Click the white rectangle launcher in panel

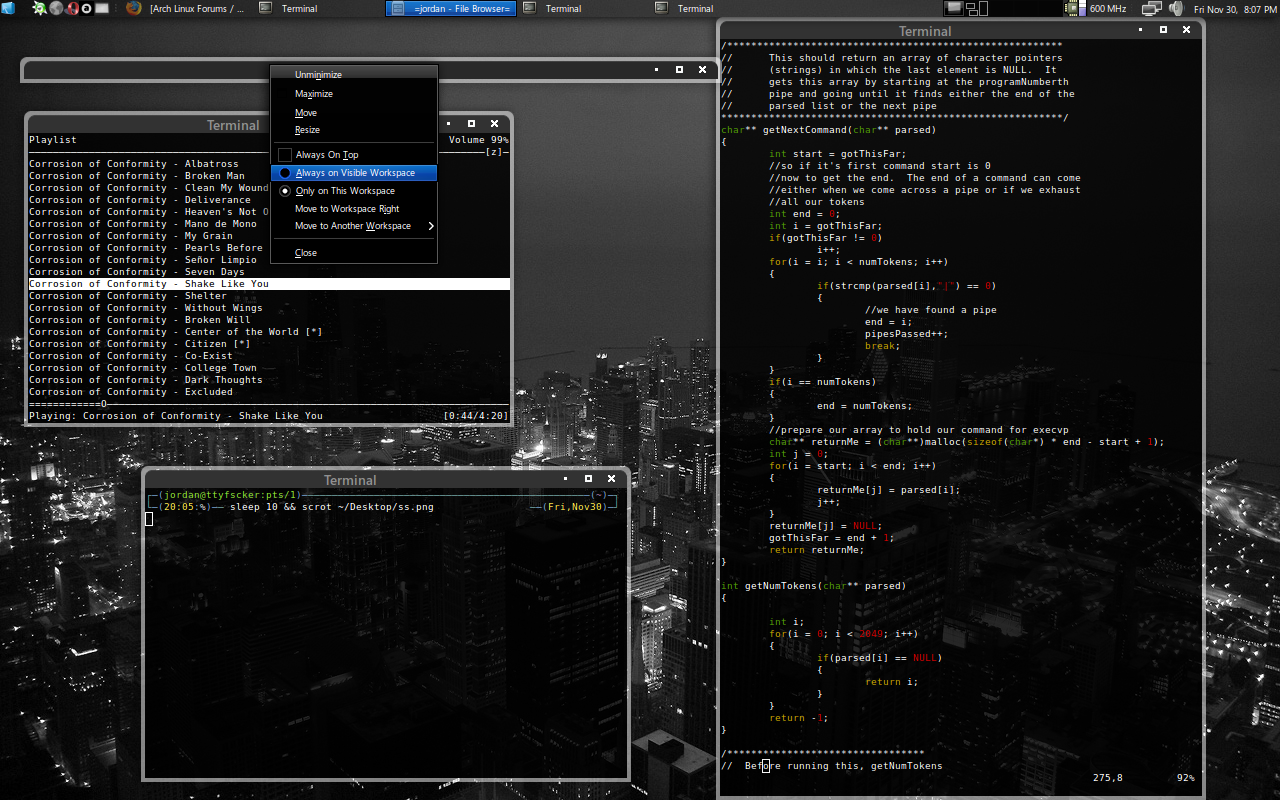click(x=102, y=8)
